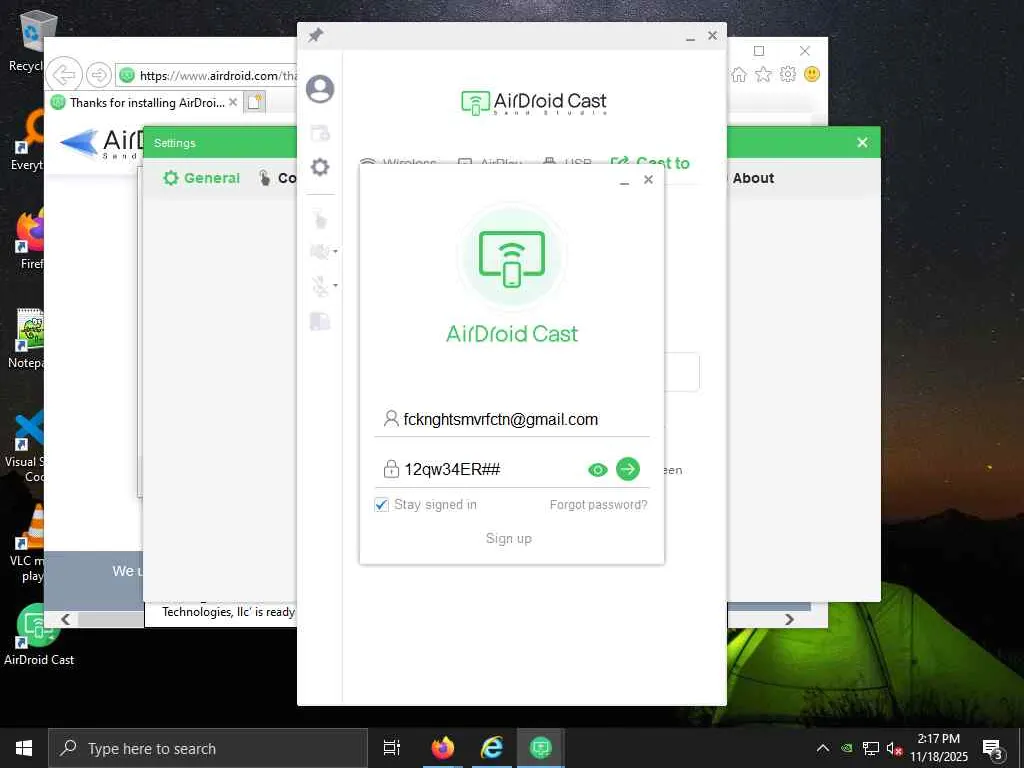This screenshot has height=768, width=1024.
Task: Click the browser forward arrow button
Action: [99, 75]
